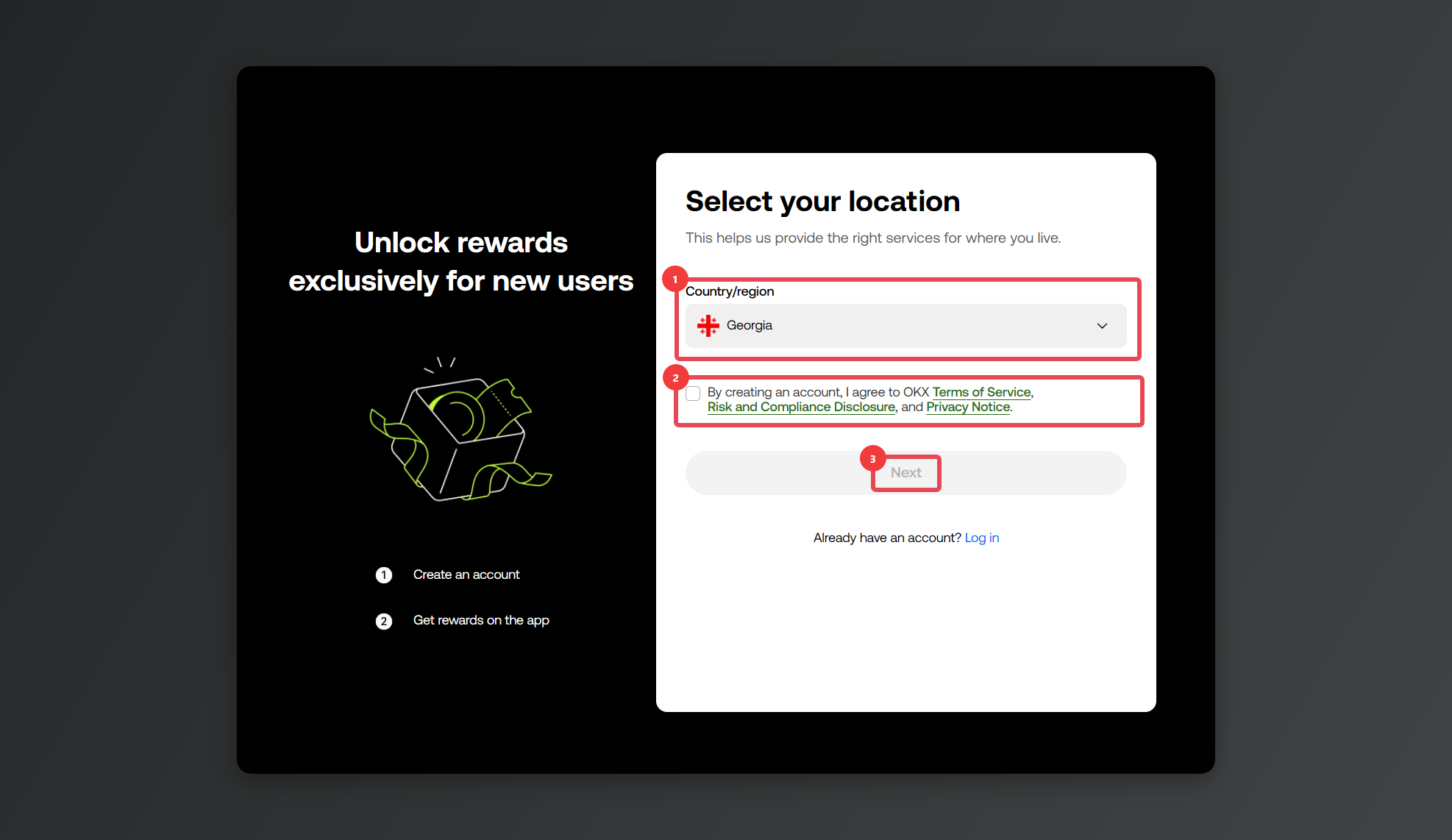Click the Georgia flag icon
1452x840 pixels.
(x=708, y=326)
